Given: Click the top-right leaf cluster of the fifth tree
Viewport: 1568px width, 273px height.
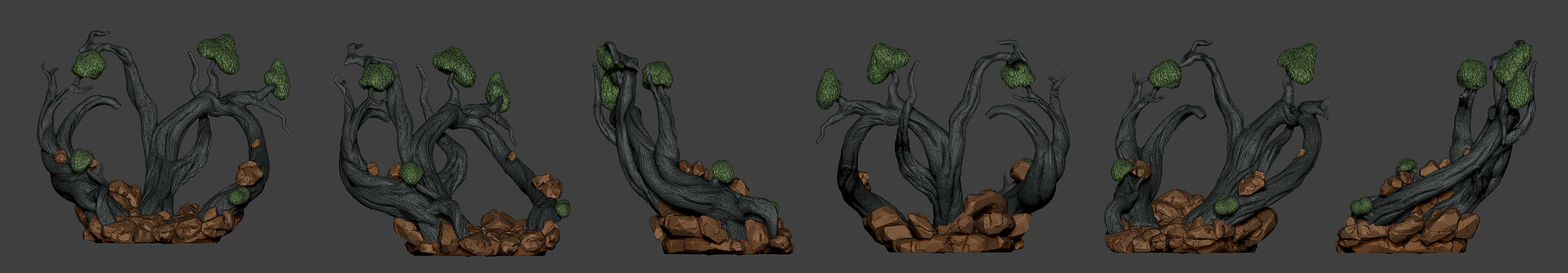Looking at the screenshot, I should (x=1297, y=63).
